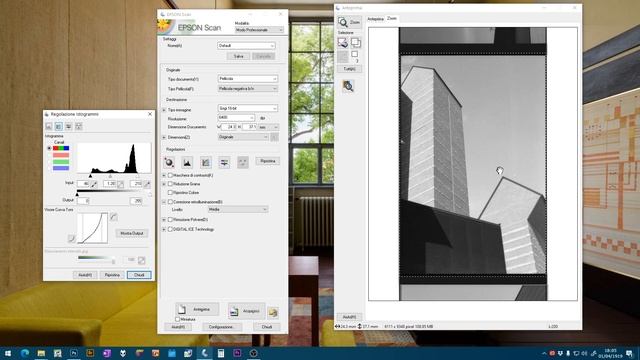Click Chiudi in Regolazione Istogramma
The width and height of the screenshot is (640, 360).
(x=139, y=275)
